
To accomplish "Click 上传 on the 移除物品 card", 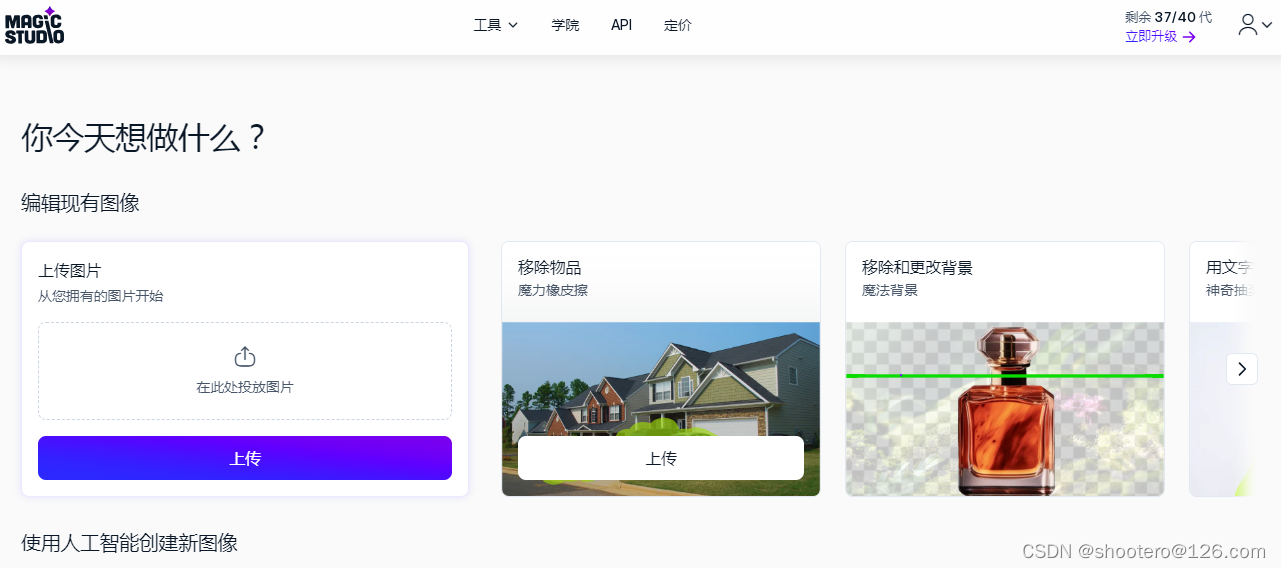I will click(x=661, y=458).
